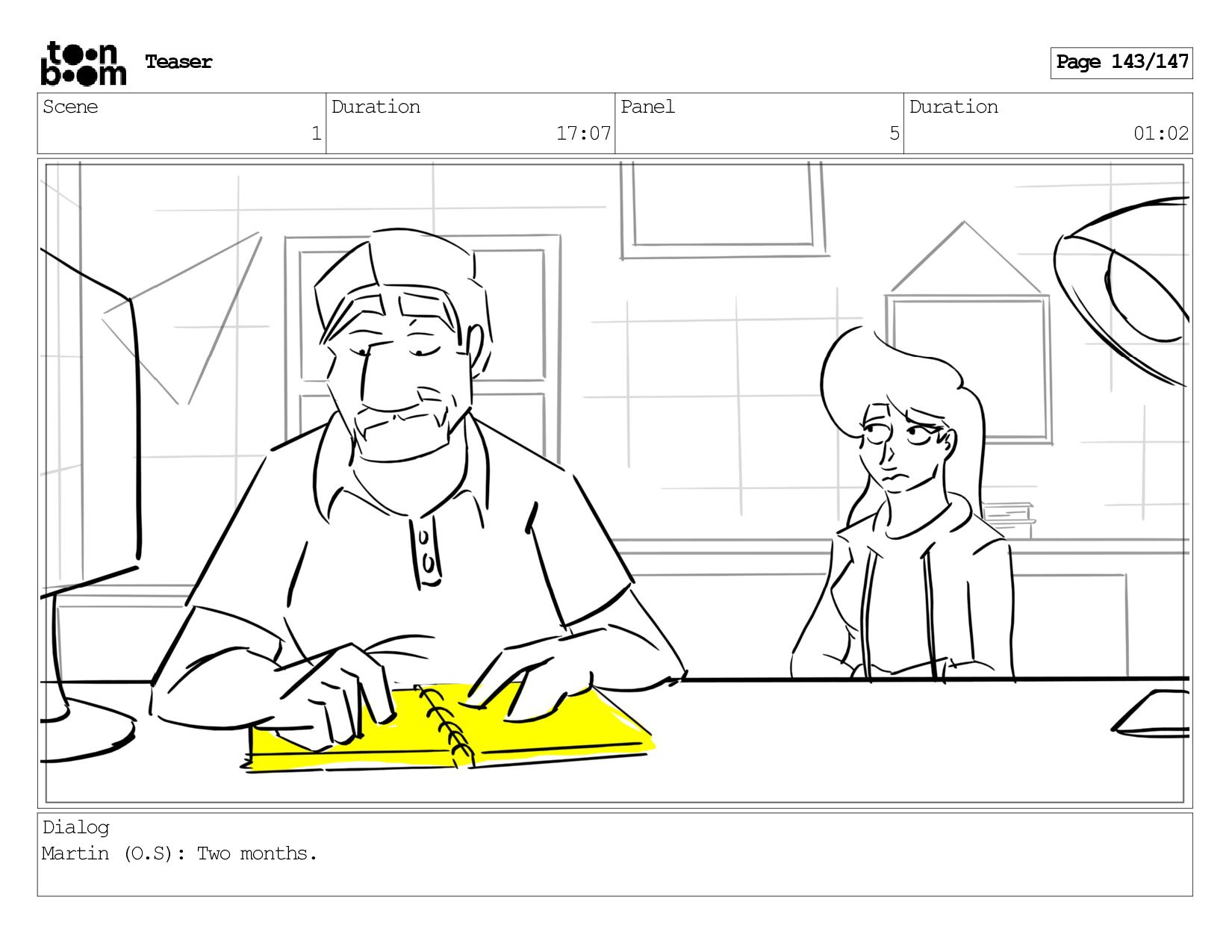1232x952 pixels.
Task: Click the "Teaser" project title
Action: [x=178, y=62]
